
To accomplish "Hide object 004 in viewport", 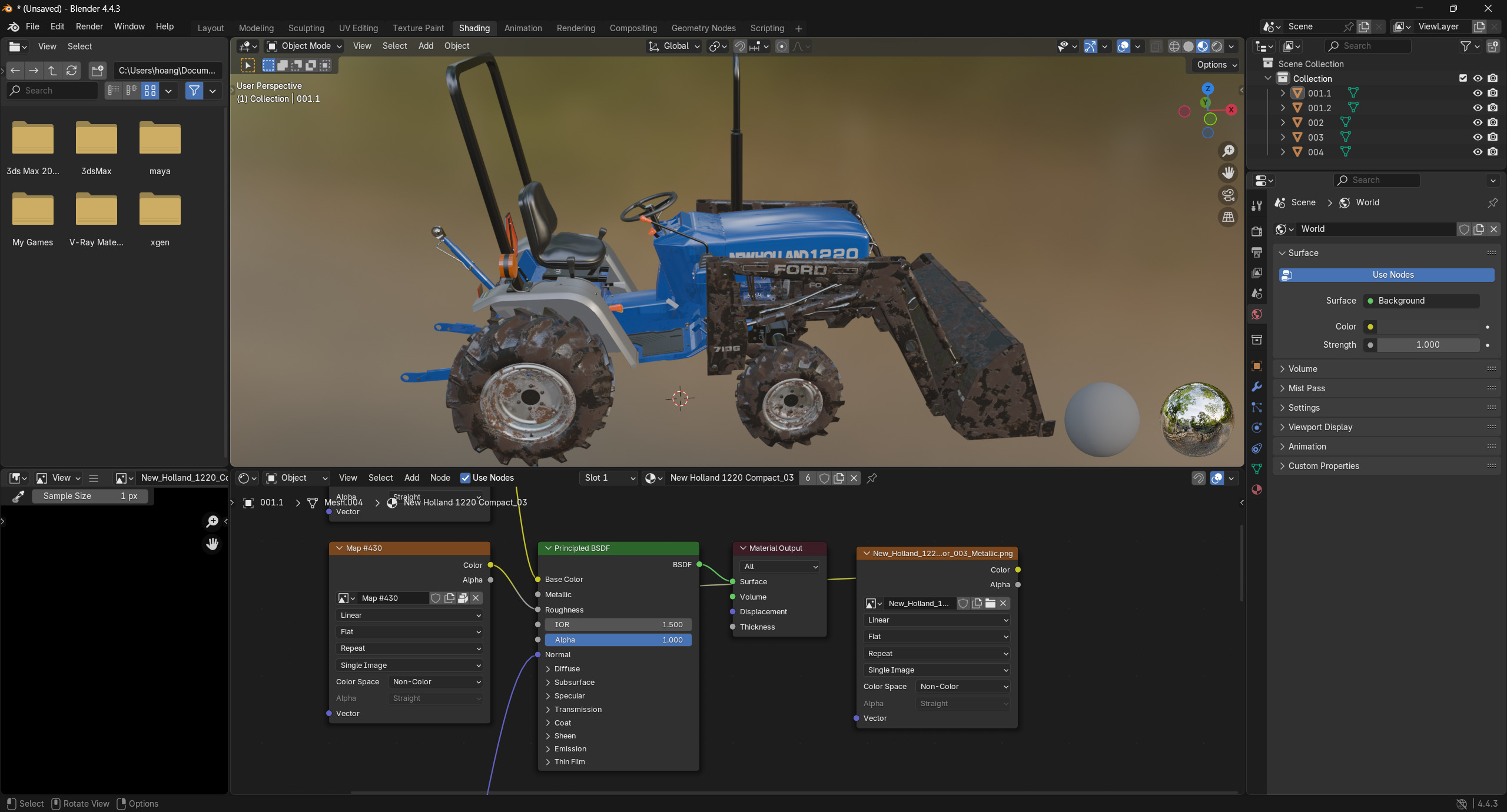I will point(1478,152).
